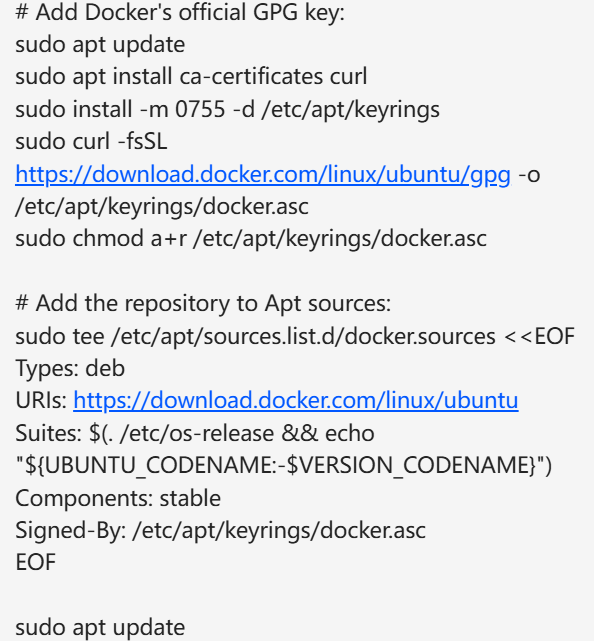Screen dimensions: 594x641
Task: Click the 'sudo chmod a+r' line
Action: pos(251,239)
